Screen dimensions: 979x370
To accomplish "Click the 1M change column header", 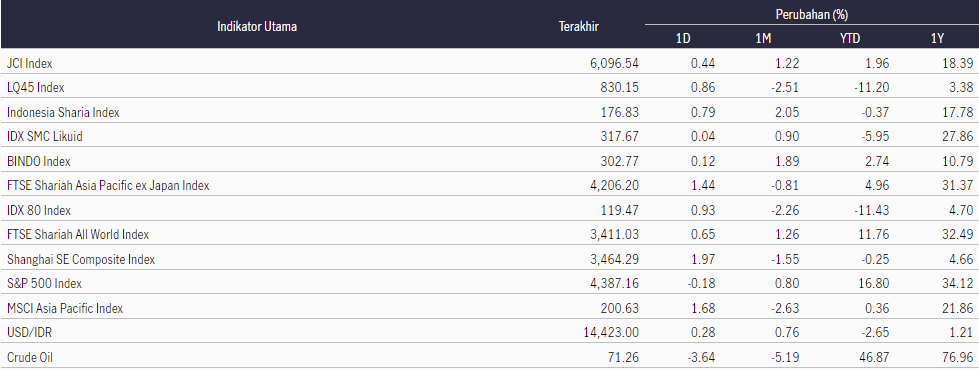I will pyautogui.click(x=763, y=39).
